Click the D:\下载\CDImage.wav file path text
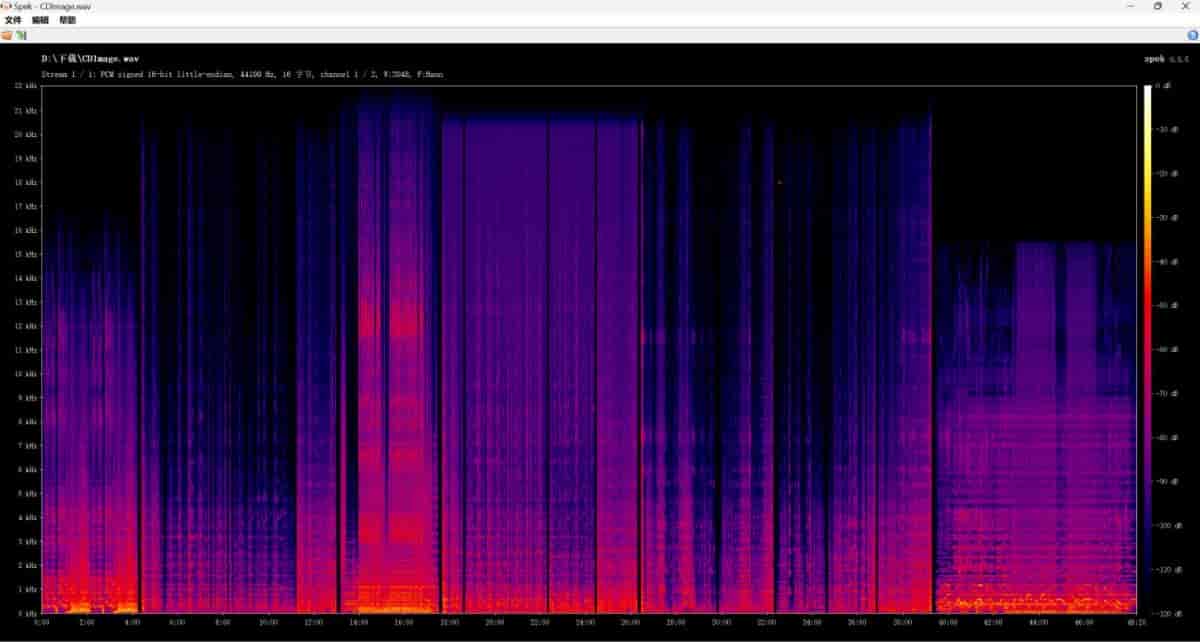 pyautogui.click(x=89, y=59)
